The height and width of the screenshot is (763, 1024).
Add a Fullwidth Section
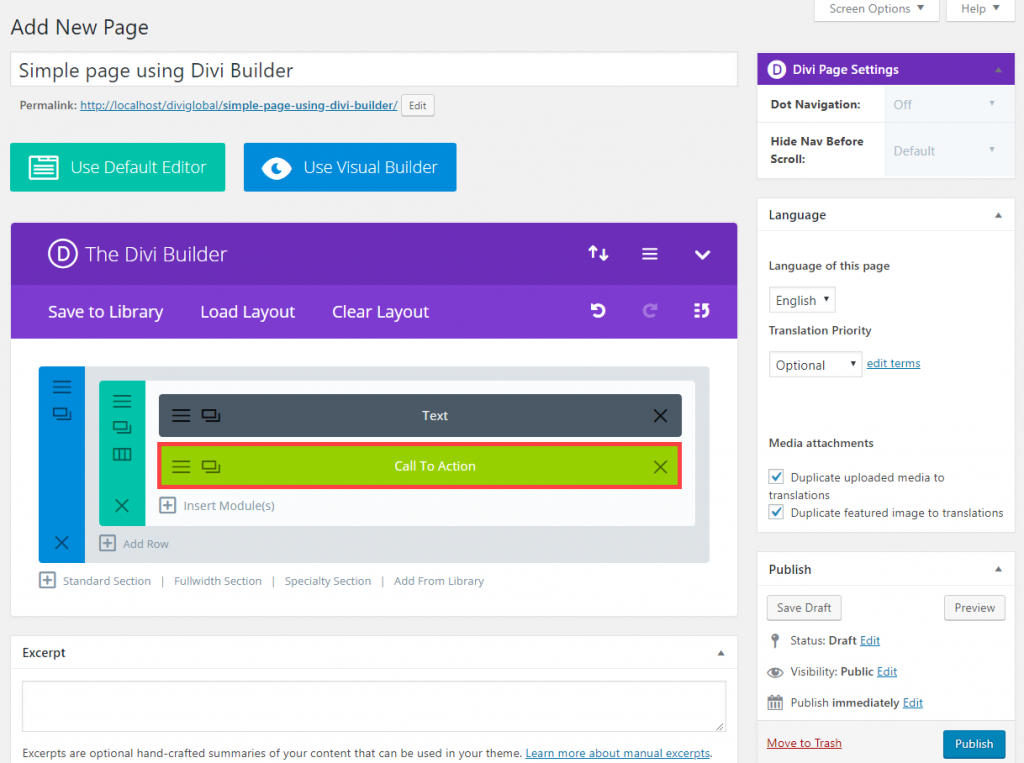point(217,581)
